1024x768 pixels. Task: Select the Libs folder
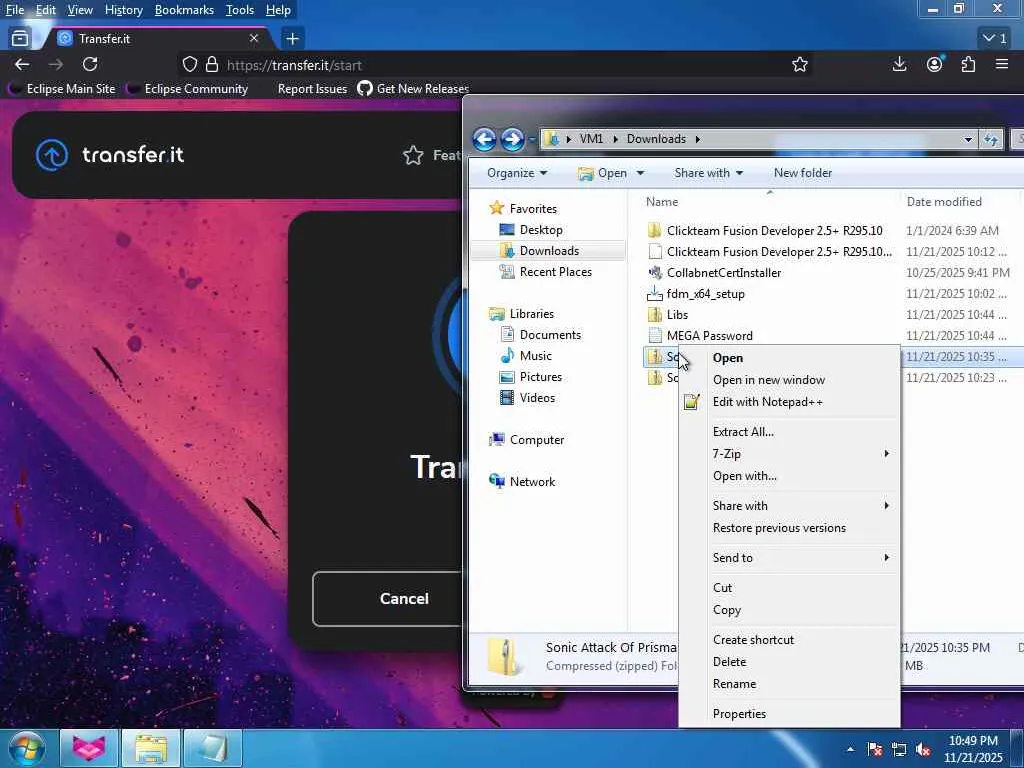677,315
